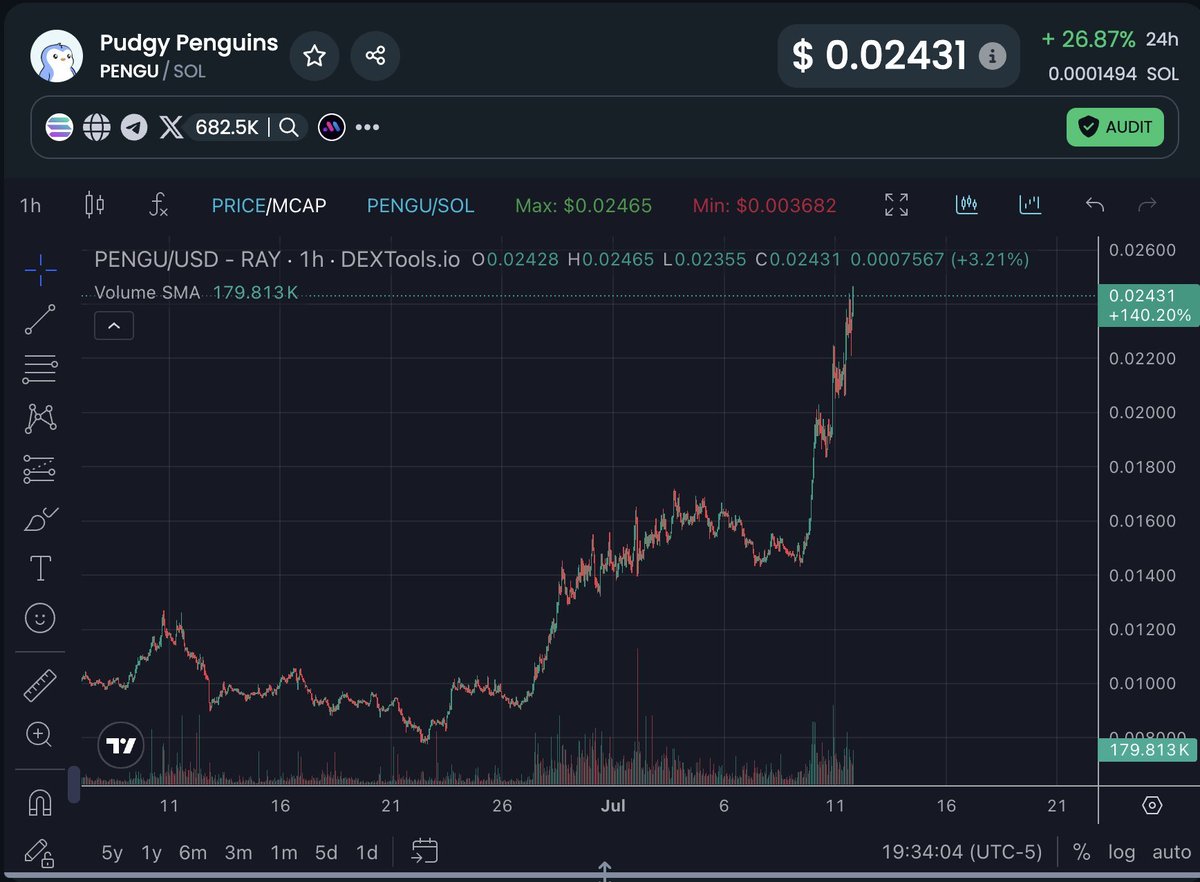Open the candlestick chart style selector
Image resolution: width=1200 pixels, height=882 pixels.
tap(95, 205)
